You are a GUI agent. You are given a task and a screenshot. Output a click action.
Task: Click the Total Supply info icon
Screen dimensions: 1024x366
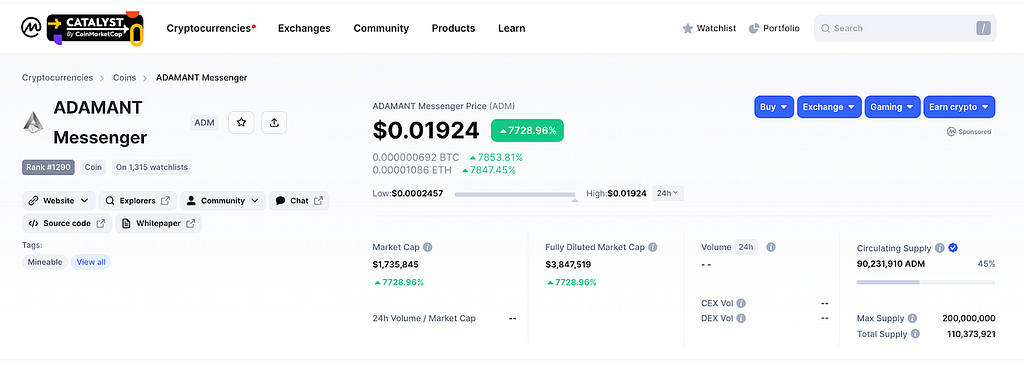[915, 334]
